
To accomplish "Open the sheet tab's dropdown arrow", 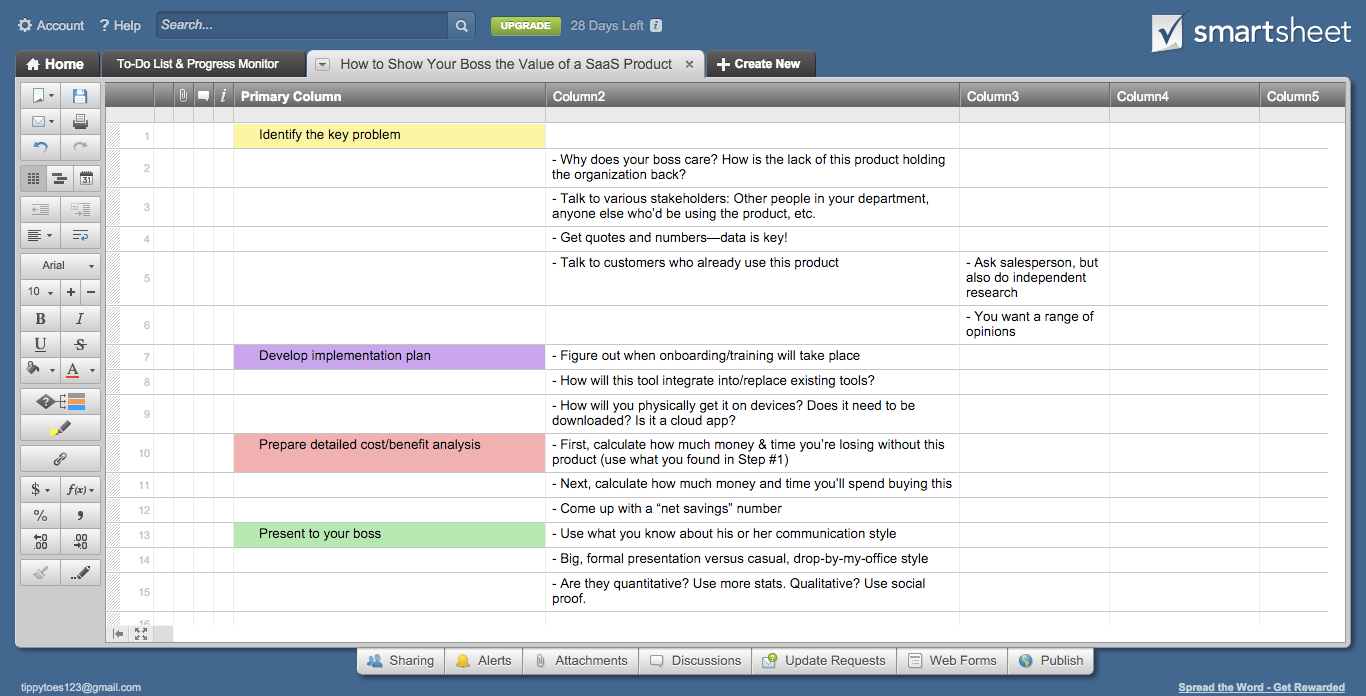I will click(x=323, y=64).
